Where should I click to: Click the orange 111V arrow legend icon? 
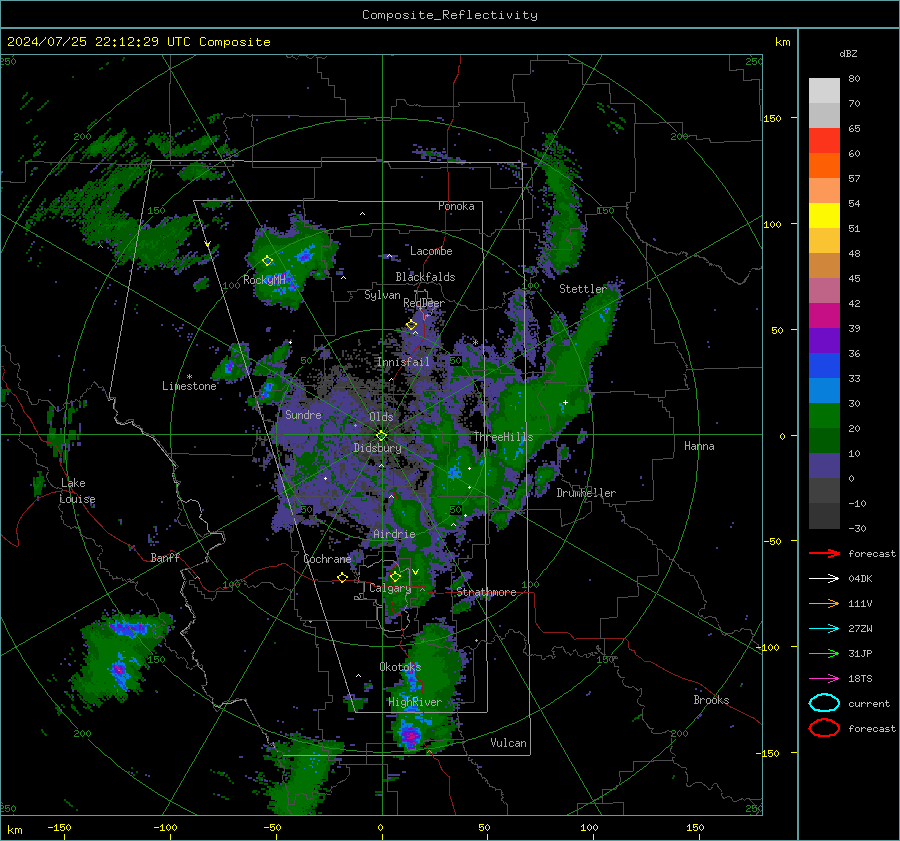[824, 603]
